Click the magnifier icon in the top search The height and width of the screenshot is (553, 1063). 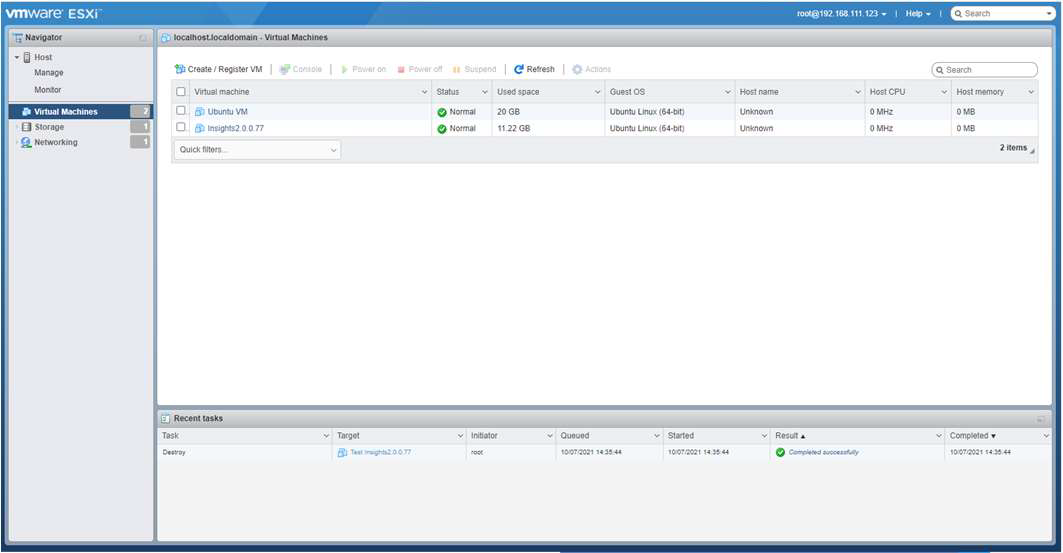click(x=958, y=14)
